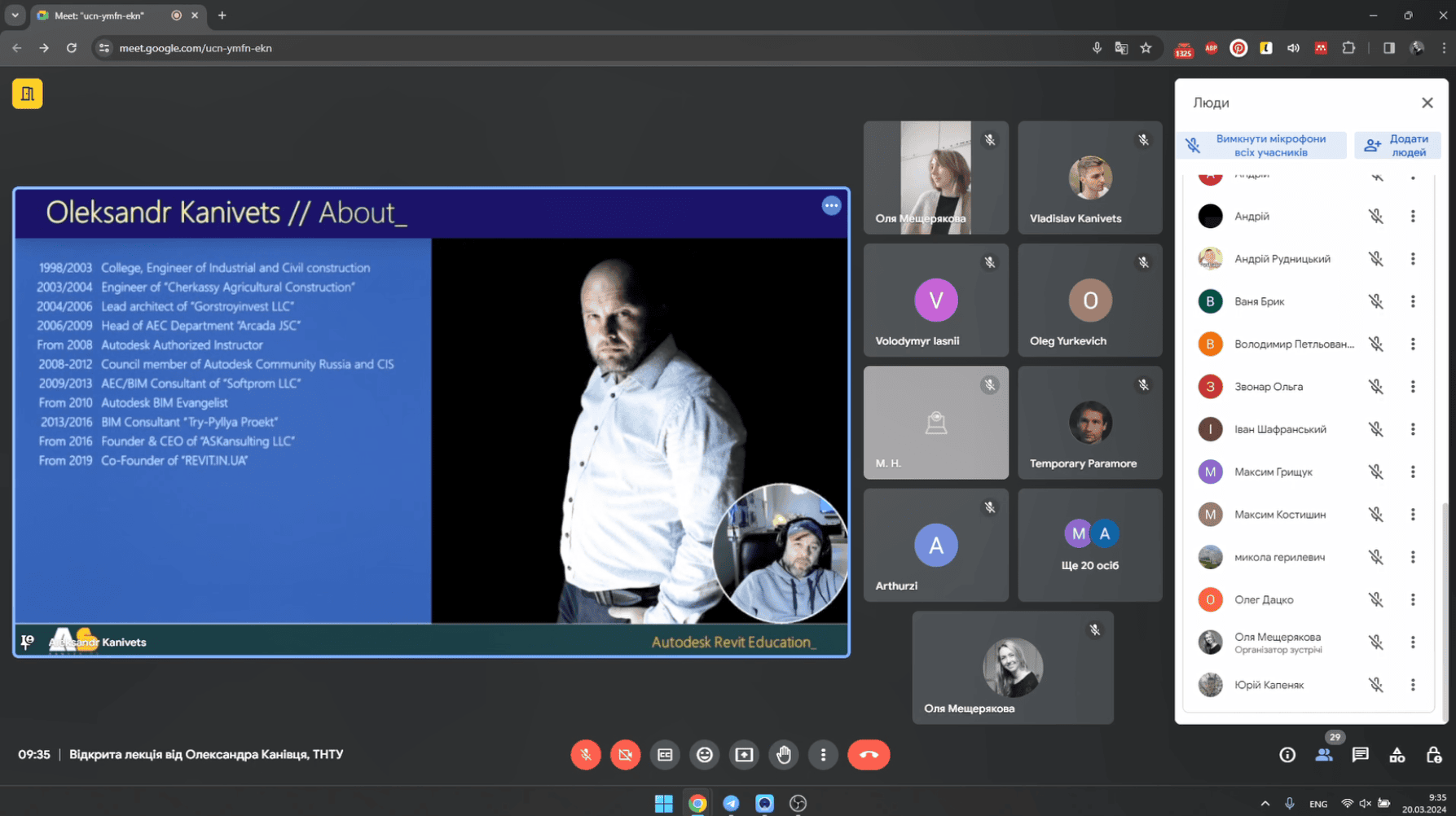Mute Іван Шафранський's microphone

pyautogui.click(x=1376, y=429)
